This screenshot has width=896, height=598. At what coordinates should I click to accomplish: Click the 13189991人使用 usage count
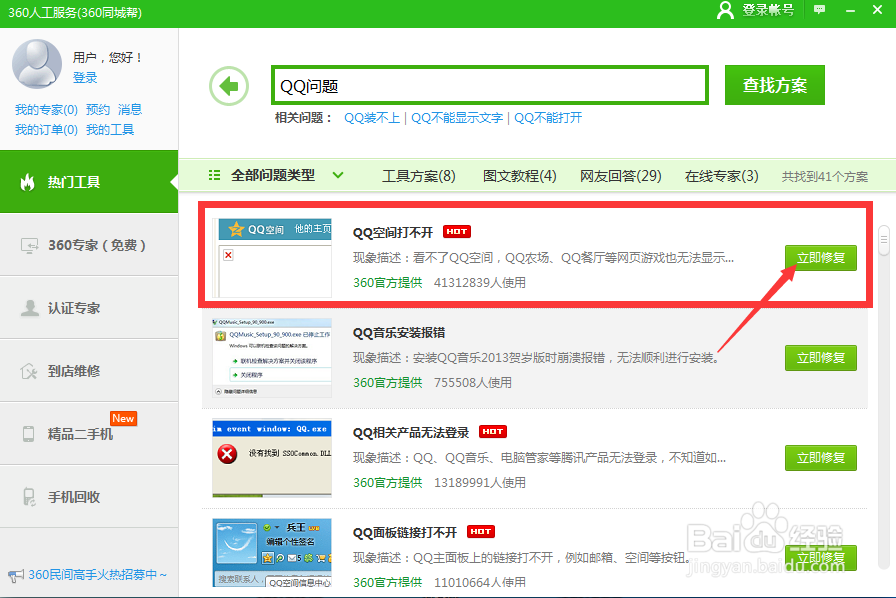tap(479, 483)
